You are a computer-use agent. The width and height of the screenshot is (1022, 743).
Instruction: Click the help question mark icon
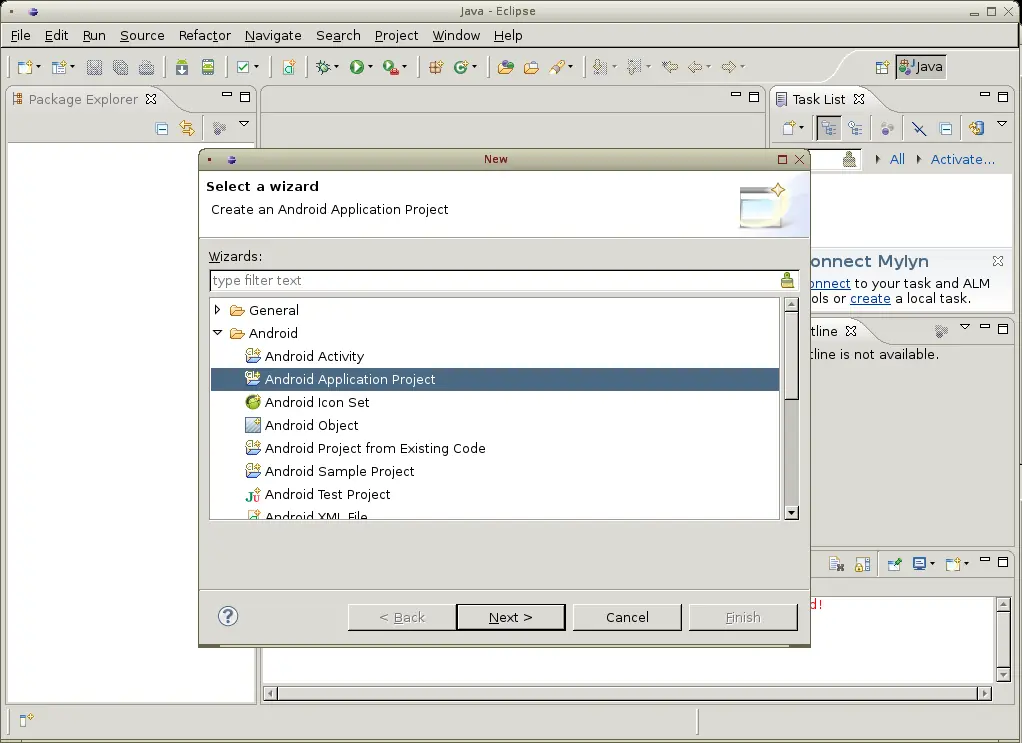pos(228,616)
